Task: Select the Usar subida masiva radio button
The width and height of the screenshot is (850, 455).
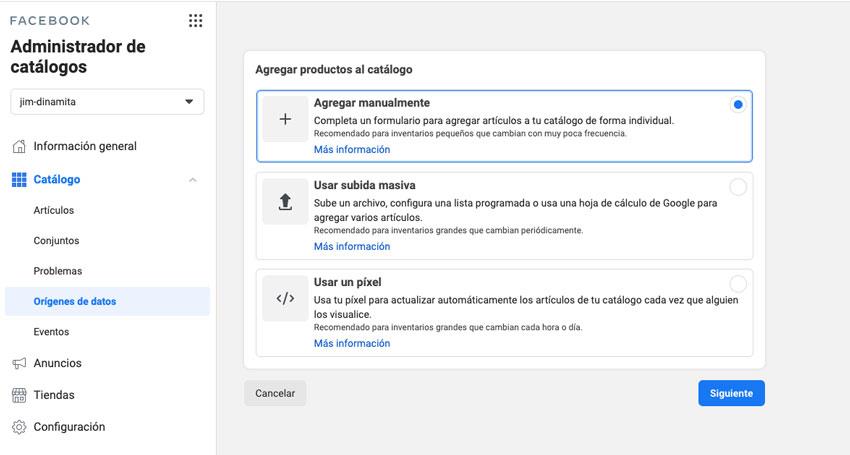Action: pos(737,187)
